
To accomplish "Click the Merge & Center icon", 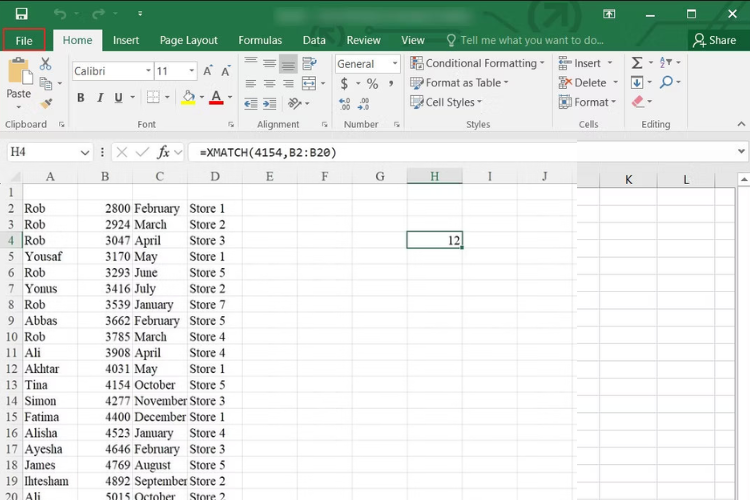I will tap(309, 83).
